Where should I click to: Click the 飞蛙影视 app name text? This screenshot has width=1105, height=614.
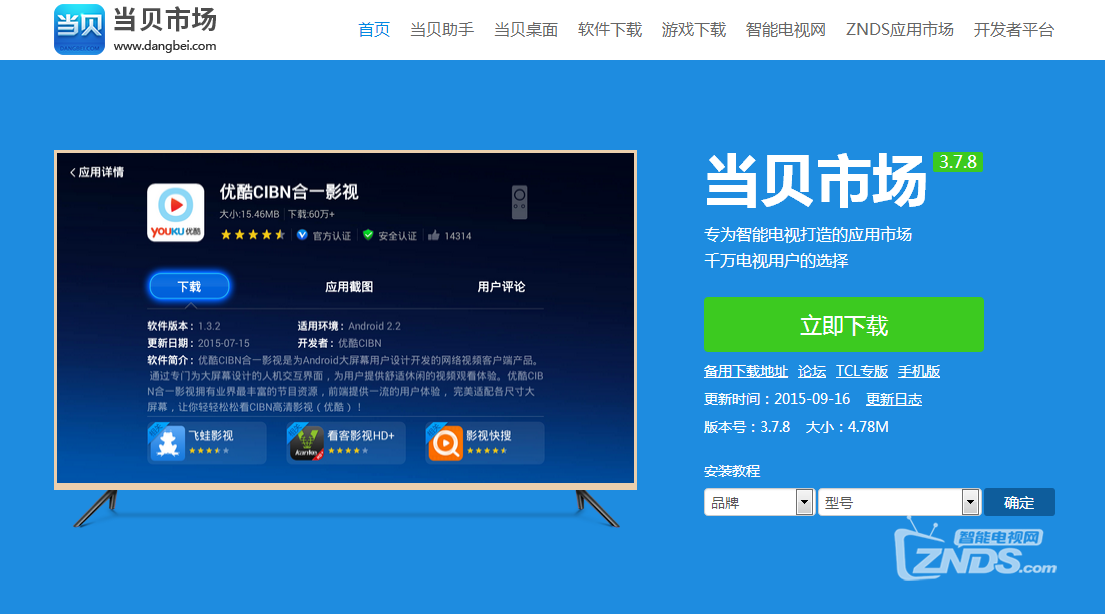click(x=211, y=436)
